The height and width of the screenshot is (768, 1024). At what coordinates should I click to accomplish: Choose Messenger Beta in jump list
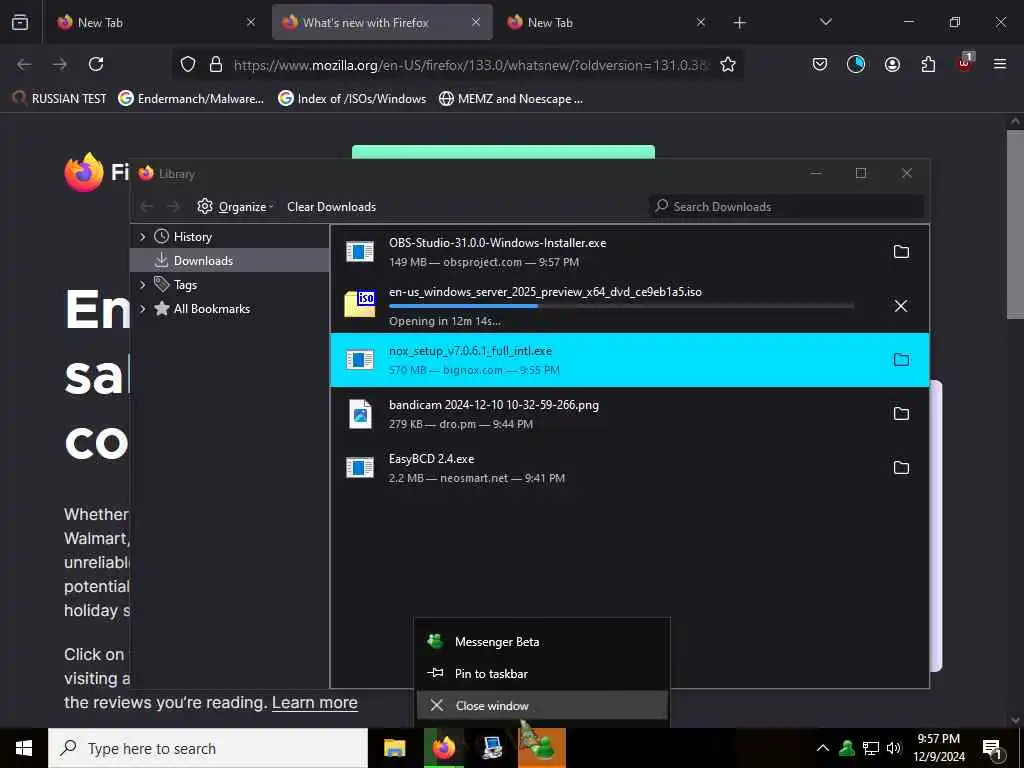tap(542, 641)
